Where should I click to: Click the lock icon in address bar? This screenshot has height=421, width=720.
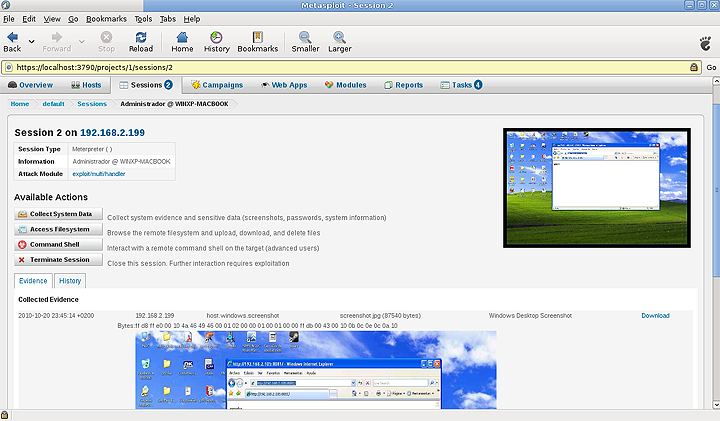[693, 67]
